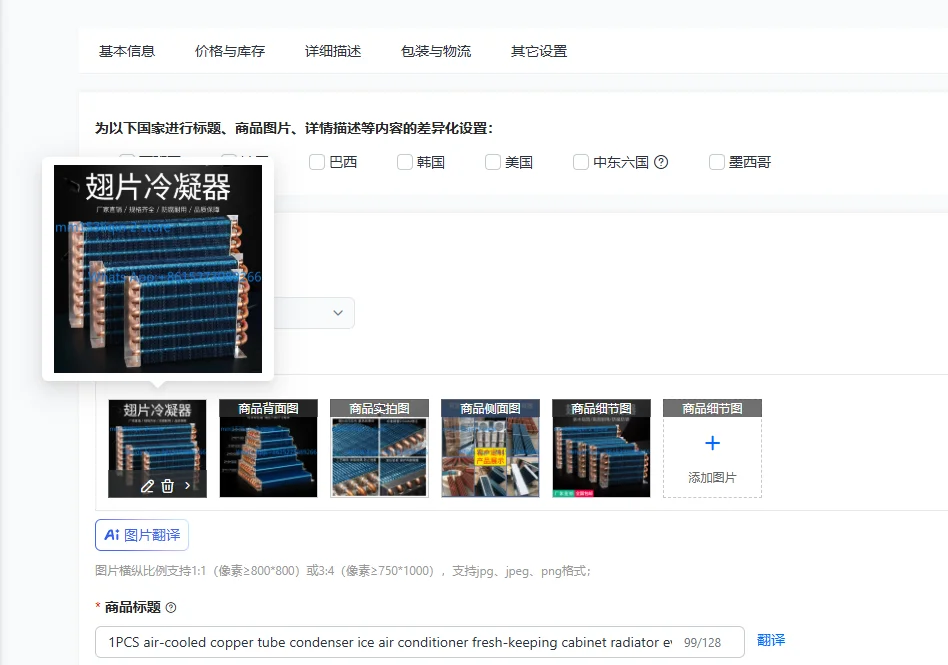
Task: Select the 墨西哥 checkbox
Action: point(716,162)
